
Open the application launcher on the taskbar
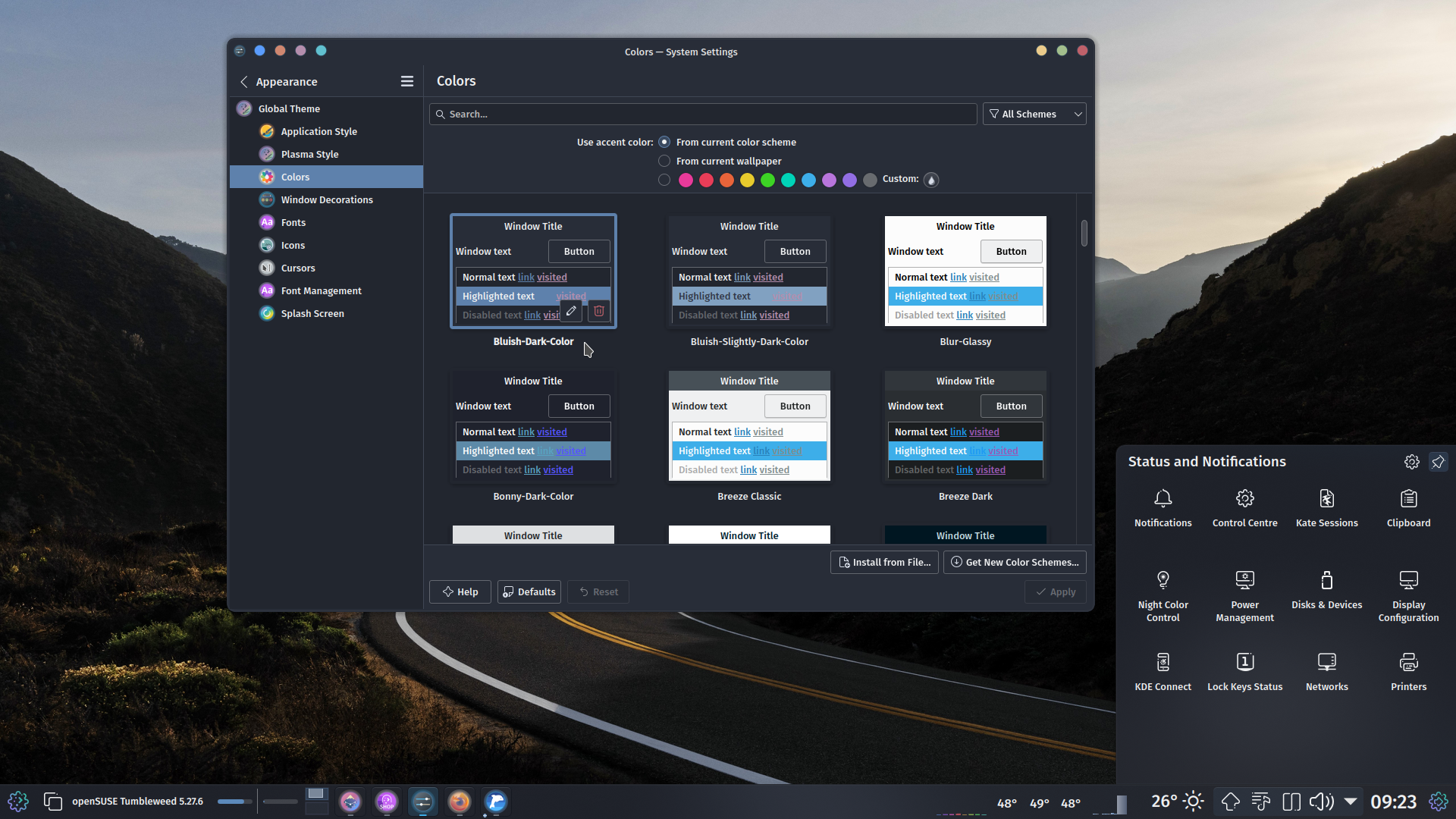18,801
